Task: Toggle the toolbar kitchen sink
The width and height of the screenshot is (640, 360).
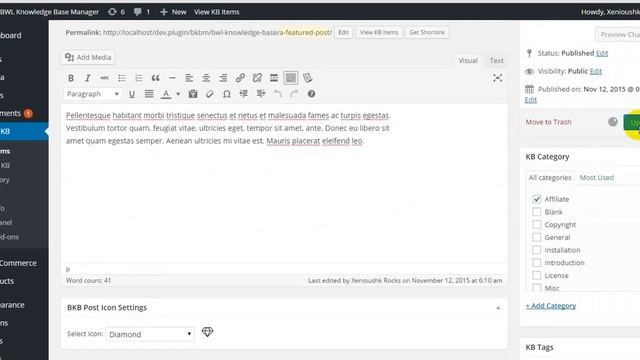Action: [291, 78]
